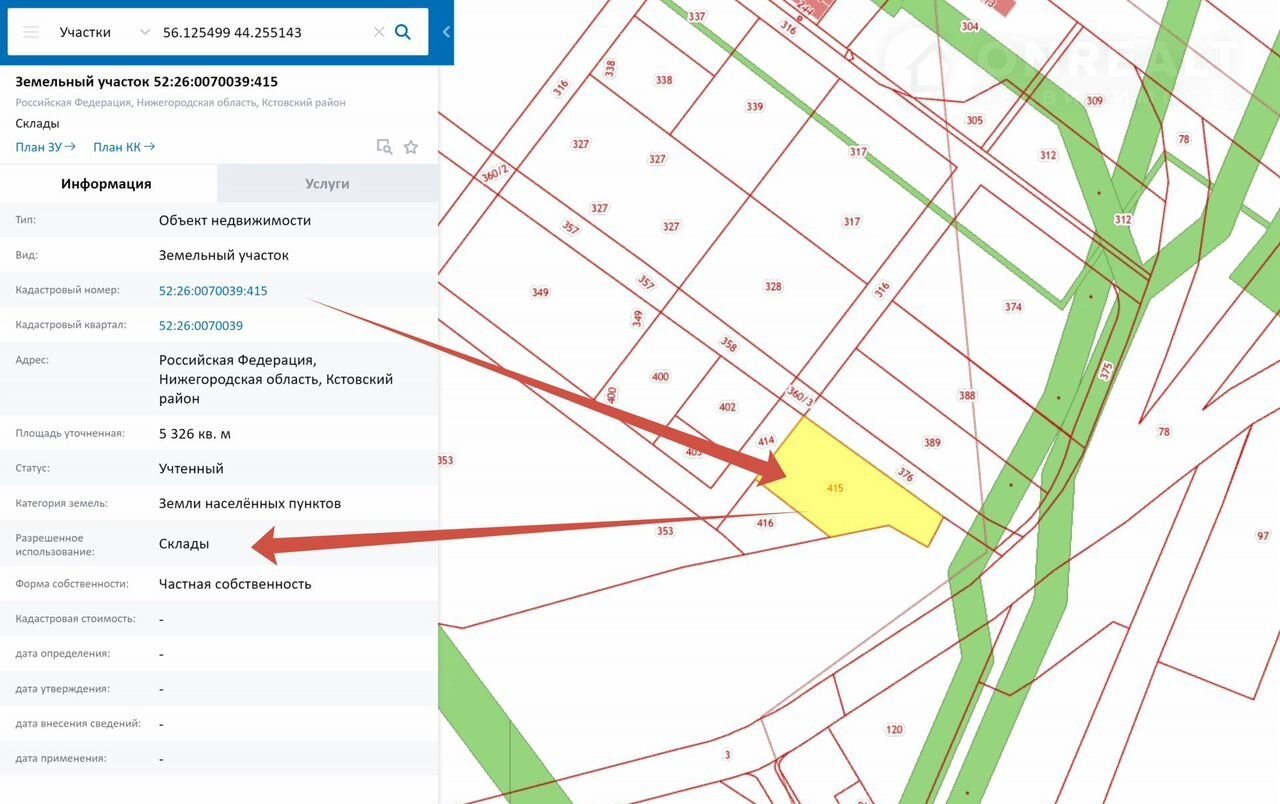Click parcel 402 on the map
Screen dimensions: 1280x804
coord(727,407)
